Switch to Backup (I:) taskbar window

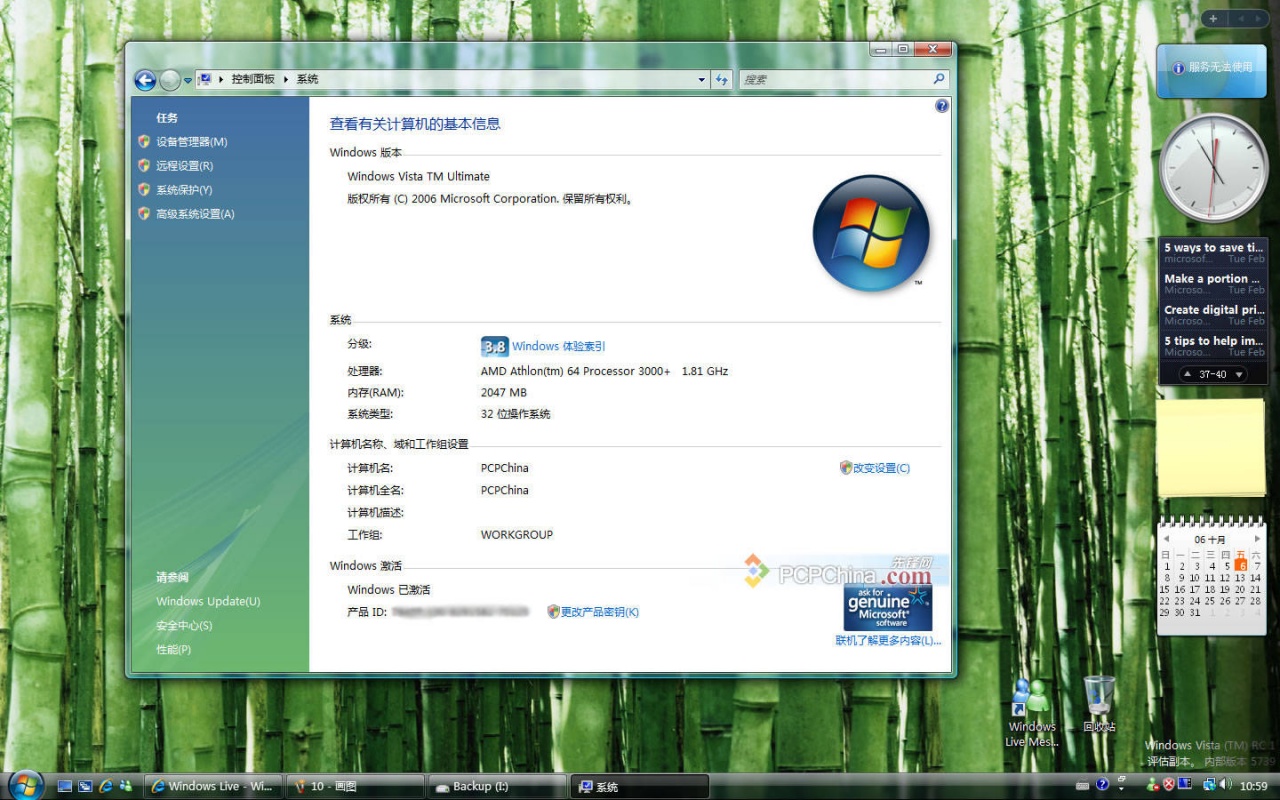click(497, 786)
